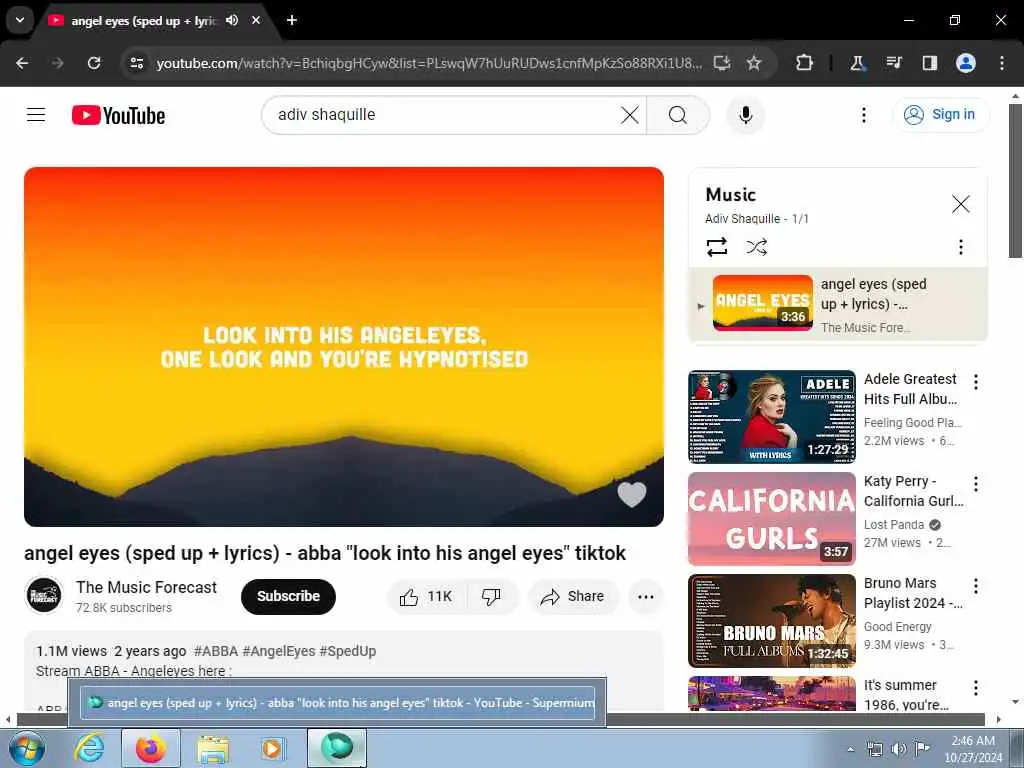Click Supermium taskbar button
The image size is (1024, 768).
337,748
